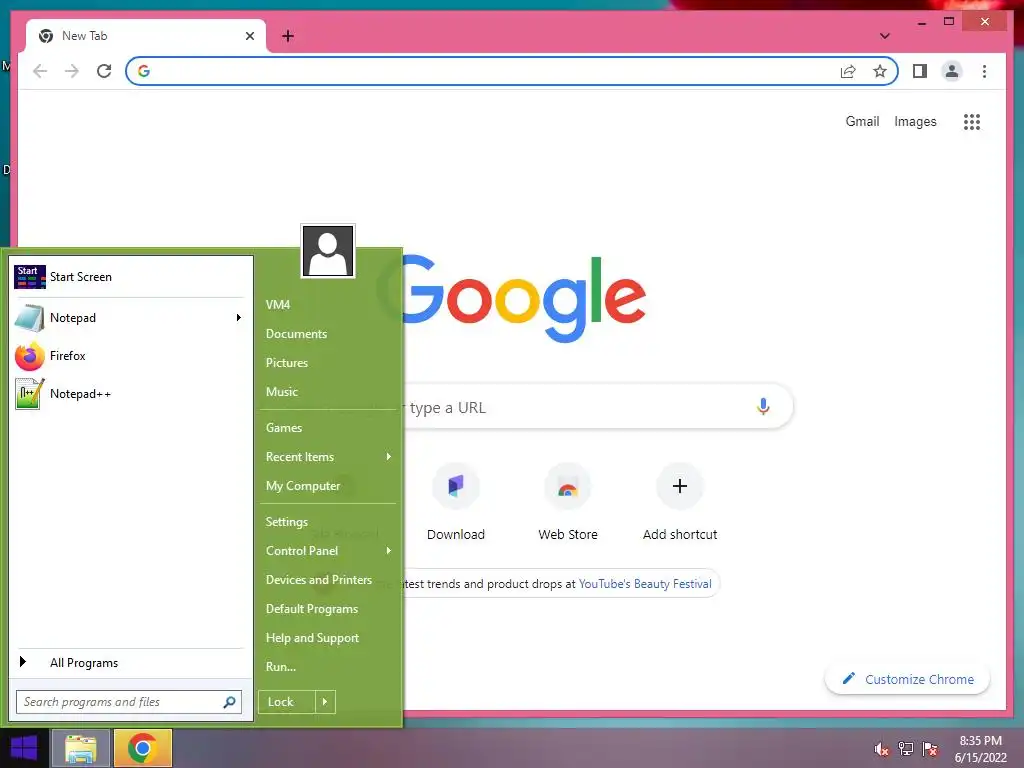
Task: Open a new tab with plus button
Action: [x=288, y=36]
